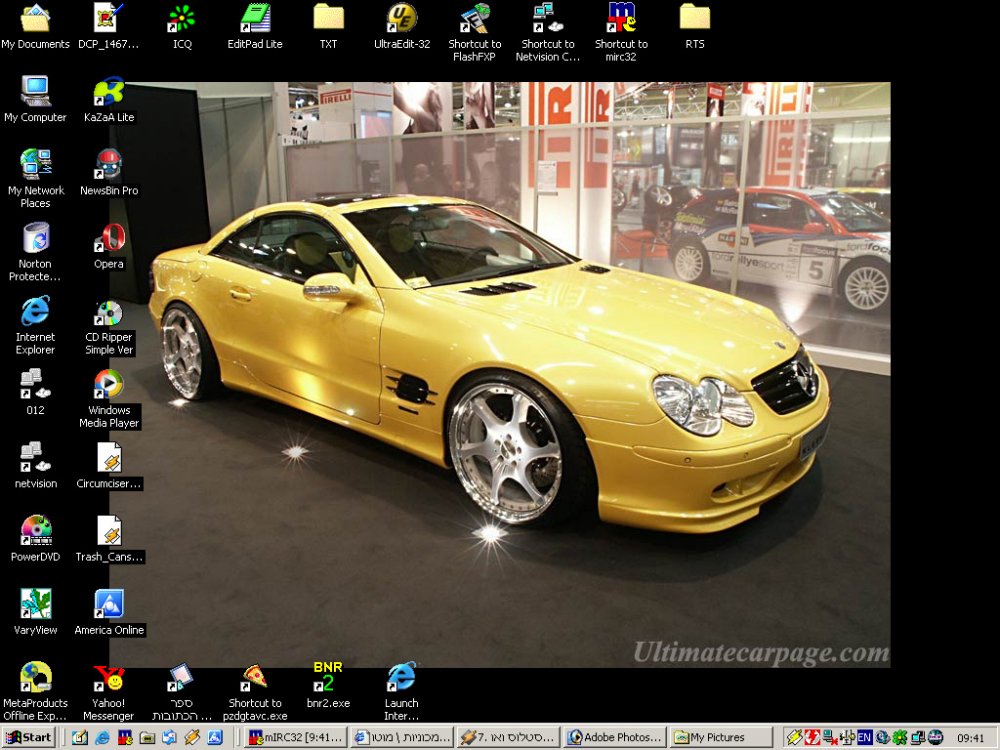
Task: Open the Circumciser file icon
Action: [x=108, y=466]
